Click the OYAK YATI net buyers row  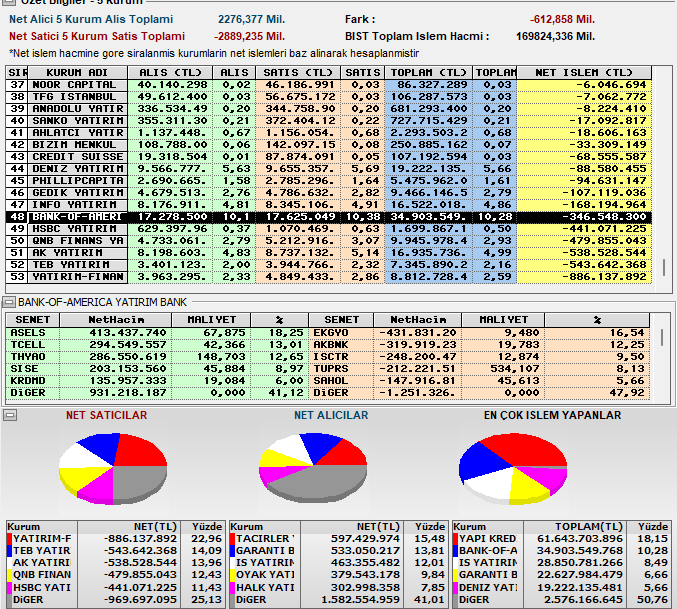pyautogui.click(x=338, y=575)
